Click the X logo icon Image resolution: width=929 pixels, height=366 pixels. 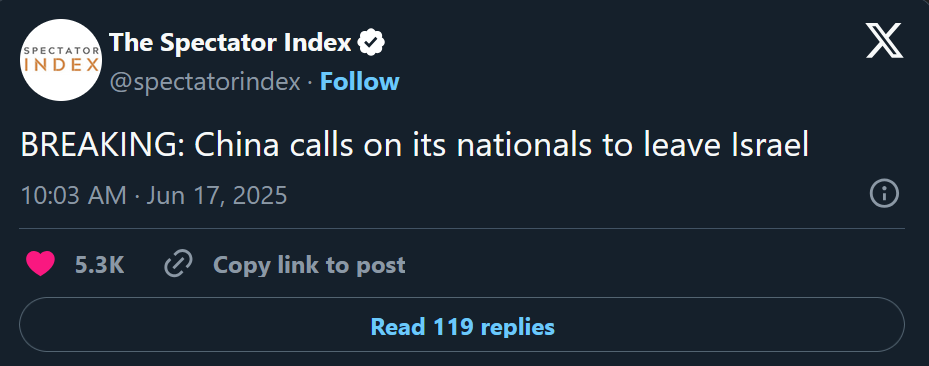(x=885, y=40)
